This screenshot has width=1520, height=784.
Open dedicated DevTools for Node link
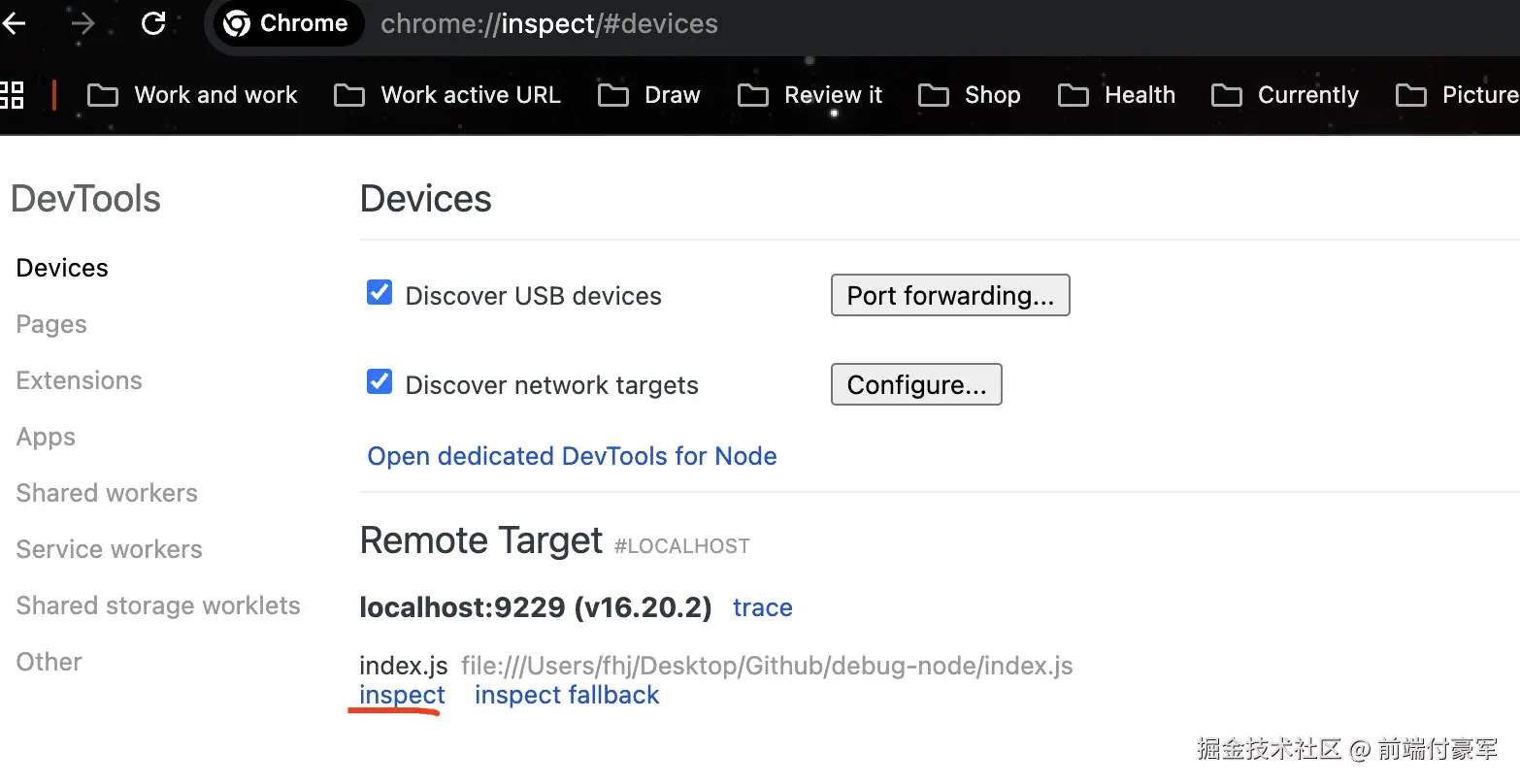[572, 456]
